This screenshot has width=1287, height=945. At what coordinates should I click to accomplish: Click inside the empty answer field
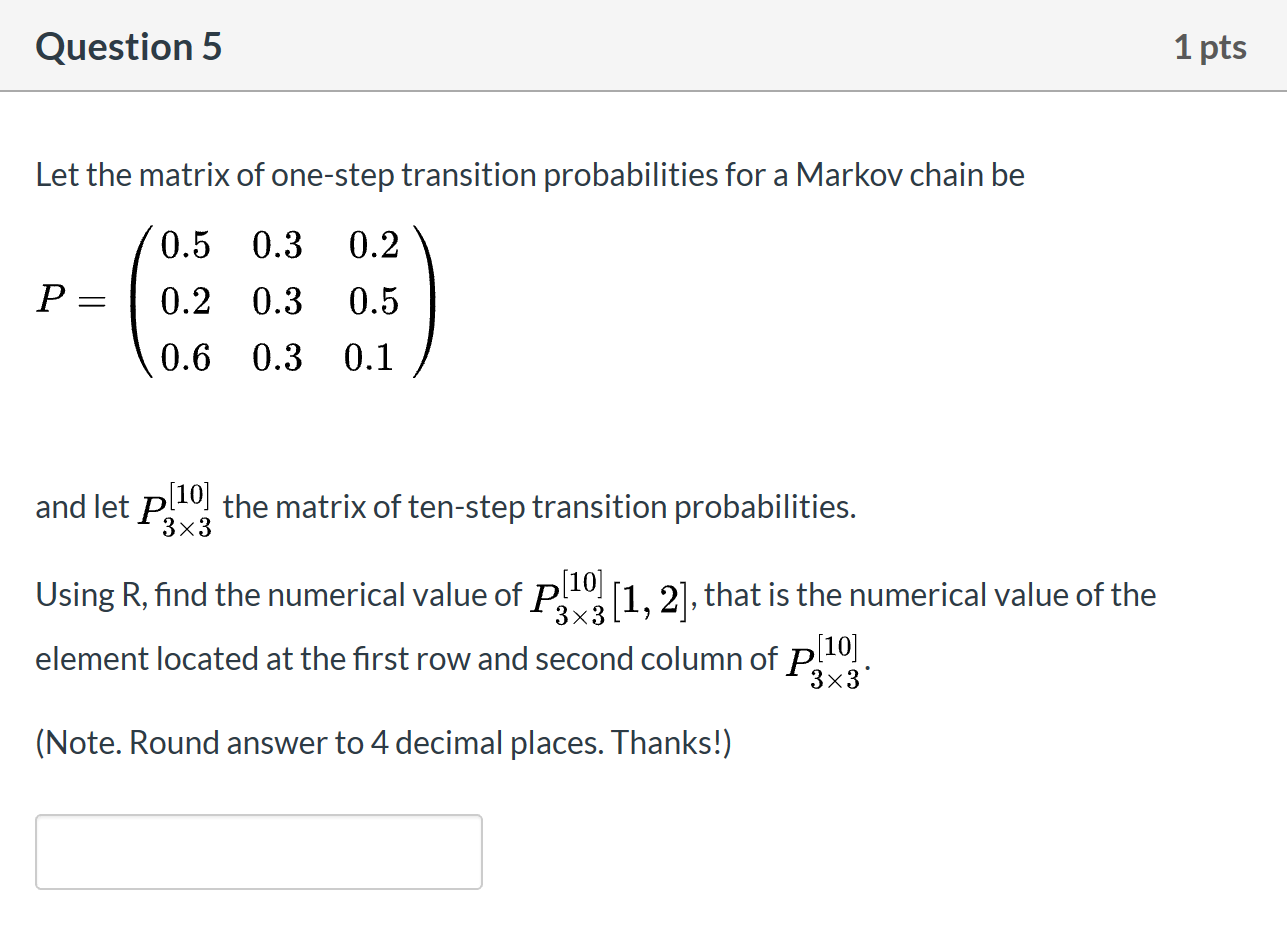(258, 851)
